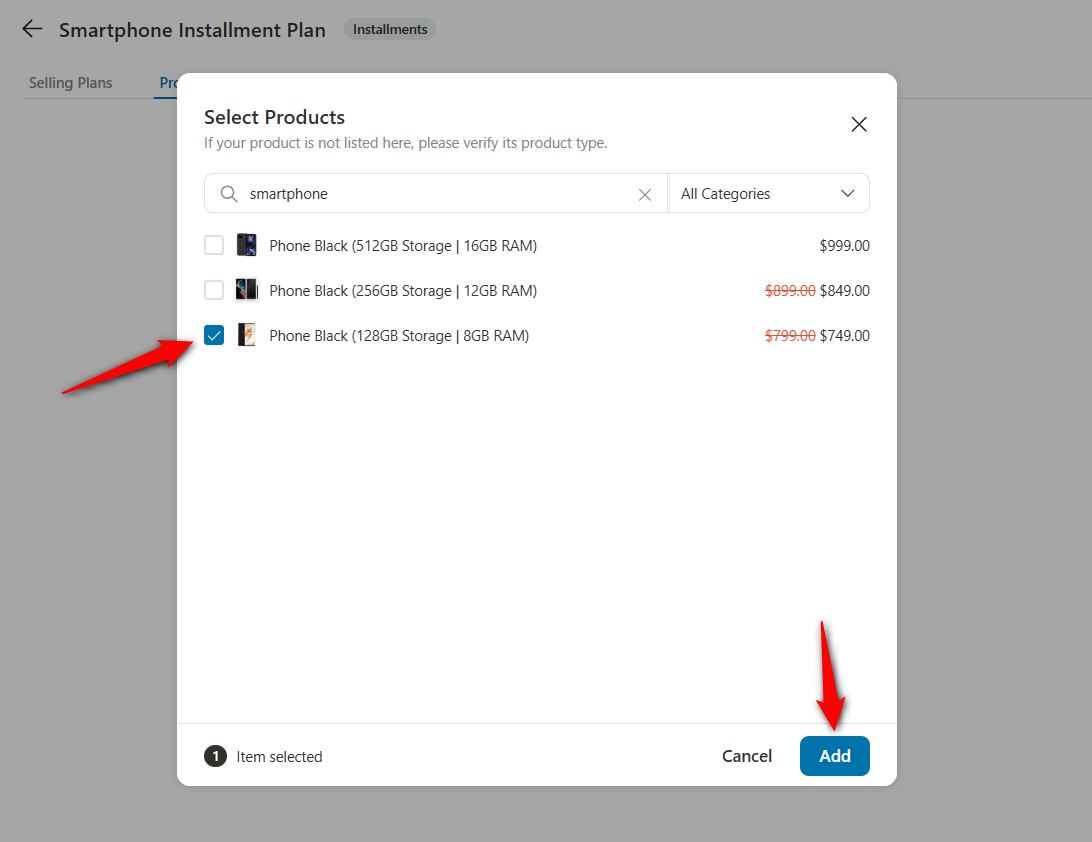Open the thumbnail of Phone Black 256GB Storage
This screenshot has height=842, width=1092.
point(246,290)
